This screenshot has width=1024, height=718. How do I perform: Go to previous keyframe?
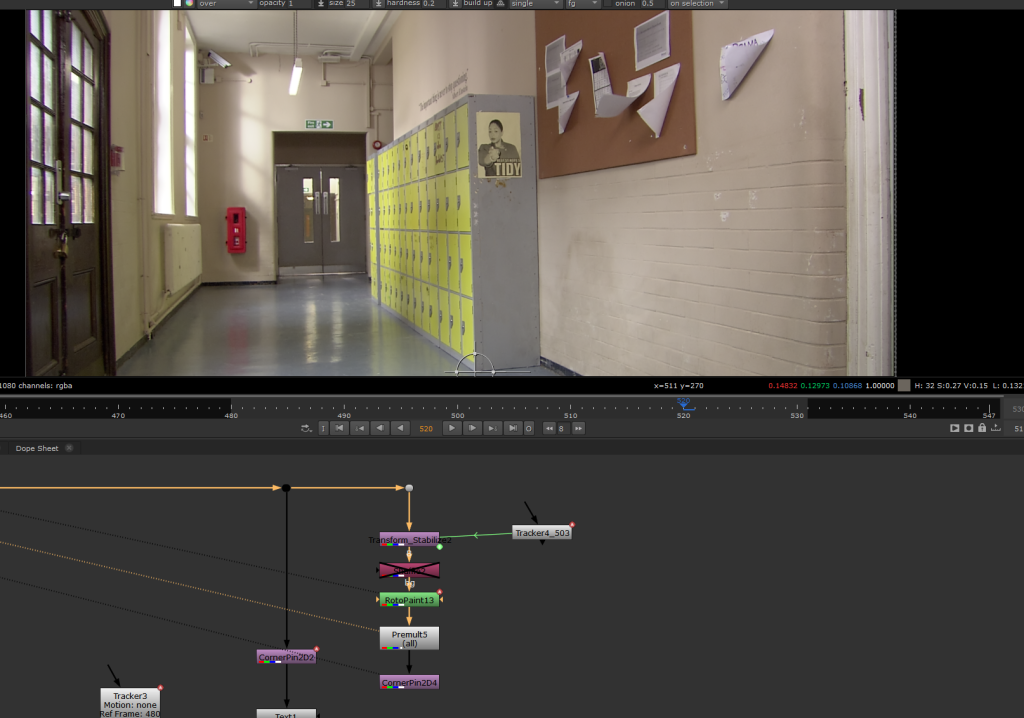coord(359,429)
